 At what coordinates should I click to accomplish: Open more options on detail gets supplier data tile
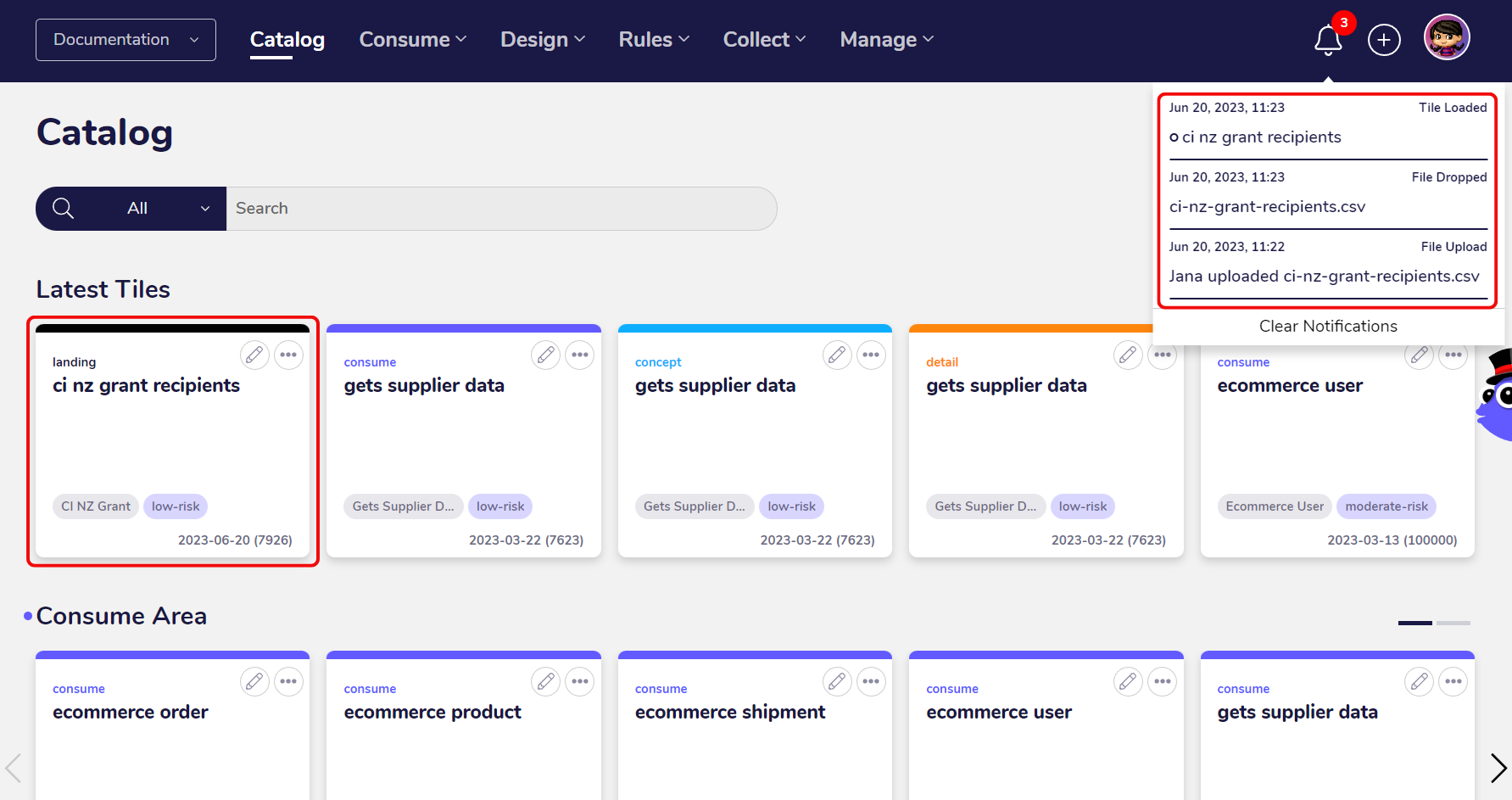pos(1163,355)
